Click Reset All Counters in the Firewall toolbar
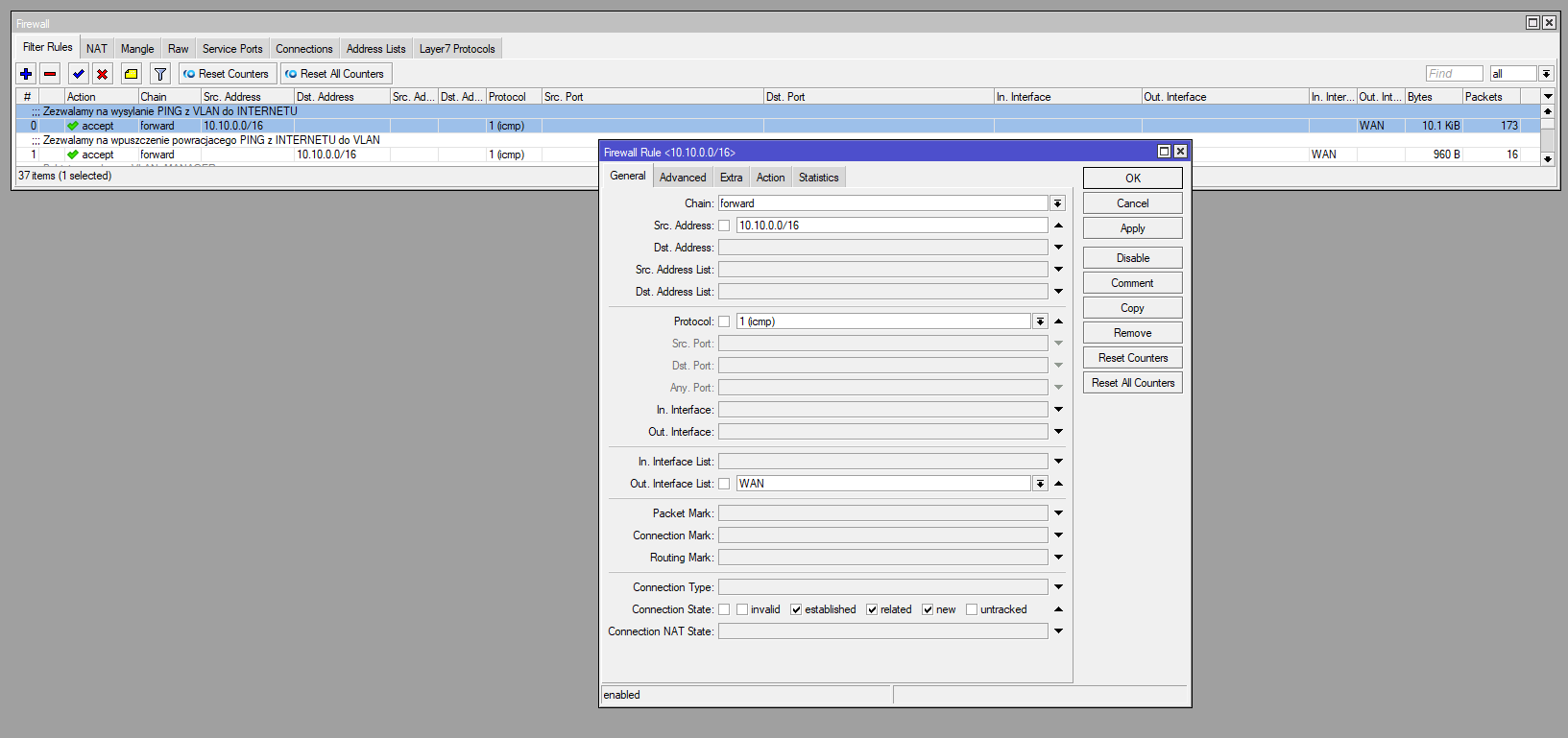Image resolution: width=1568 pixels, height=738 pixels. [335, 74]
